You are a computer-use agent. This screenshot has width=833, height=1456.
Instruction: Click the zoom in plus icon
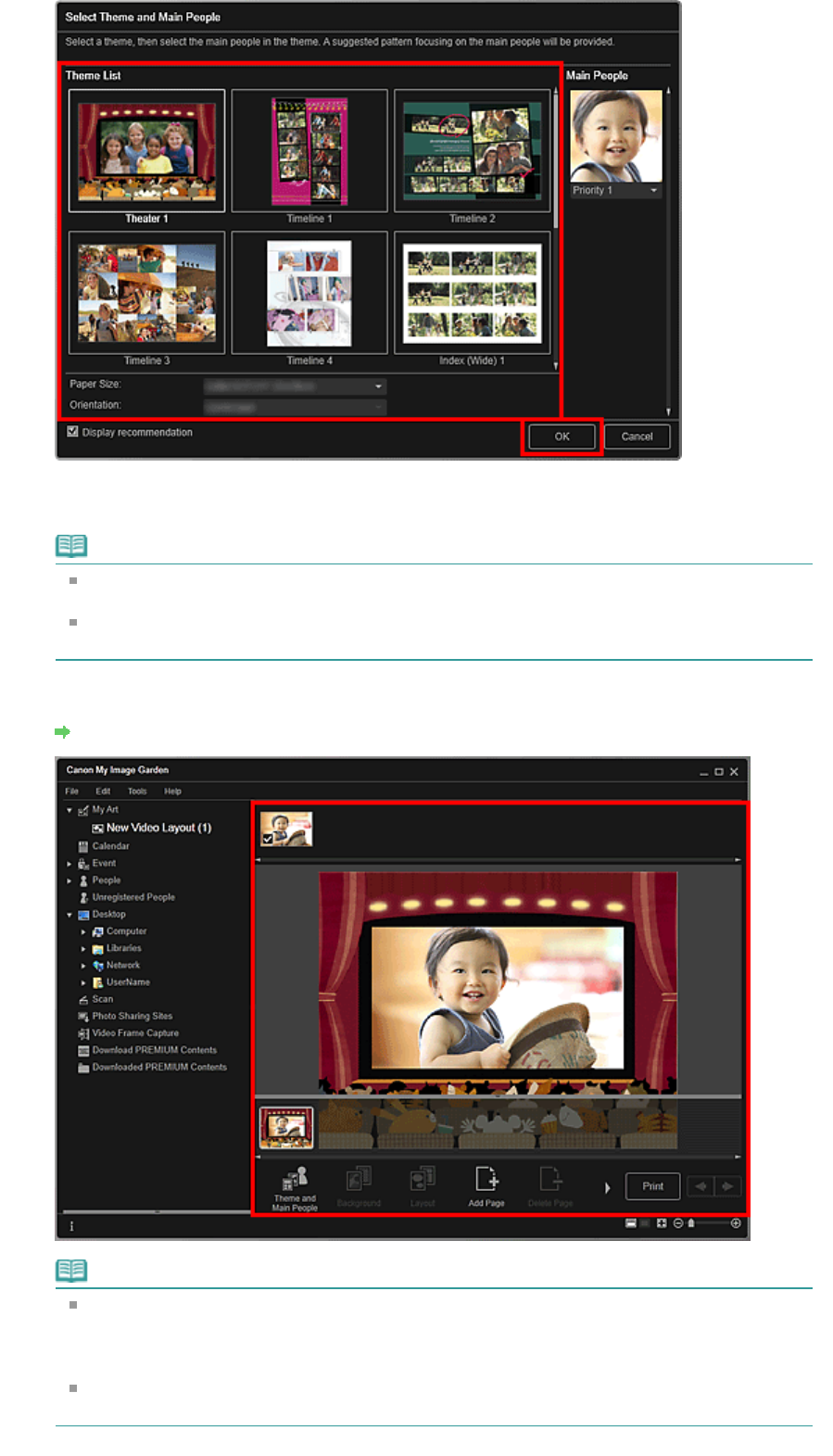(x=736, y=1223)
